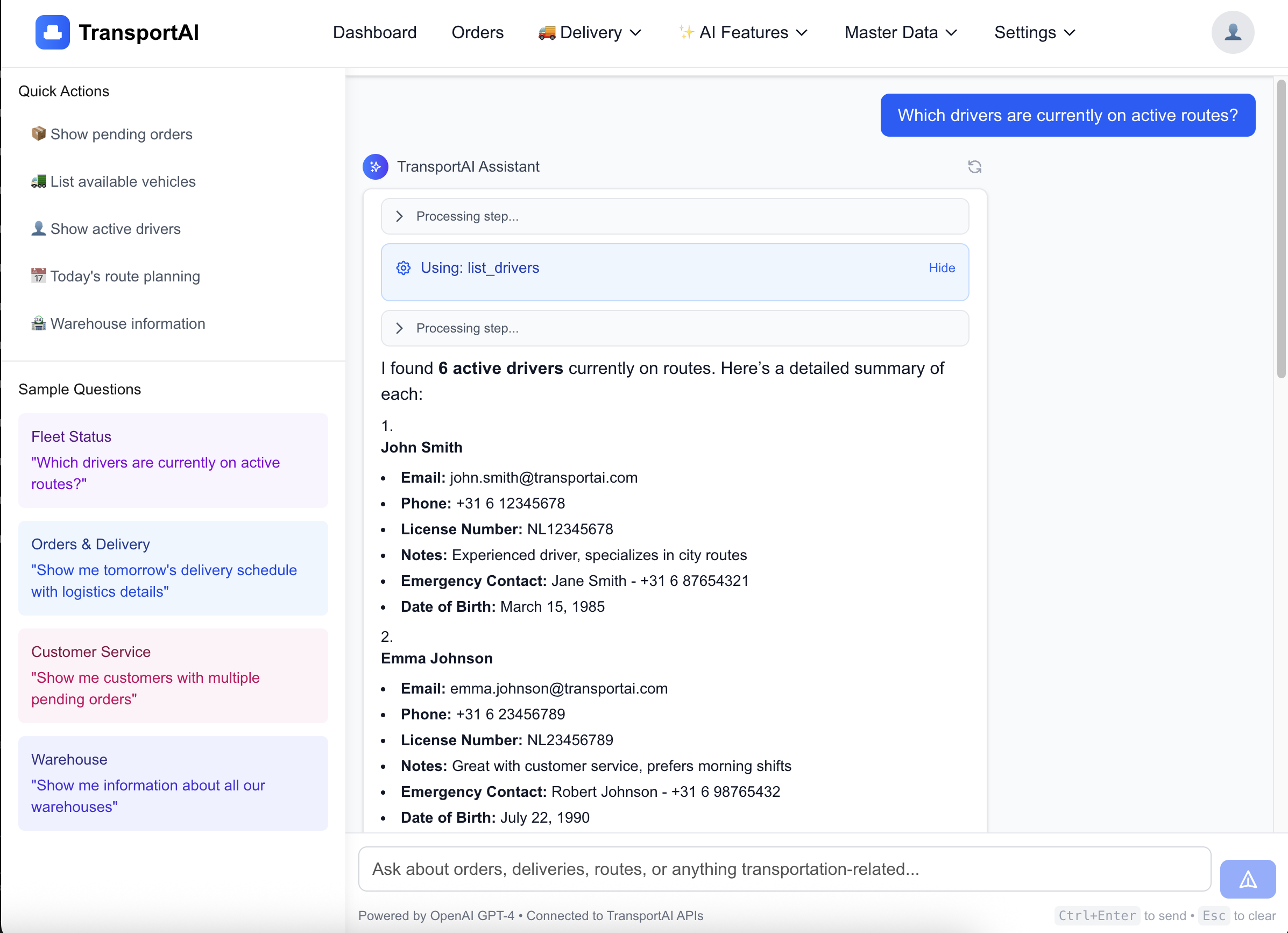Open the Orders menu item

coord(478,32)
